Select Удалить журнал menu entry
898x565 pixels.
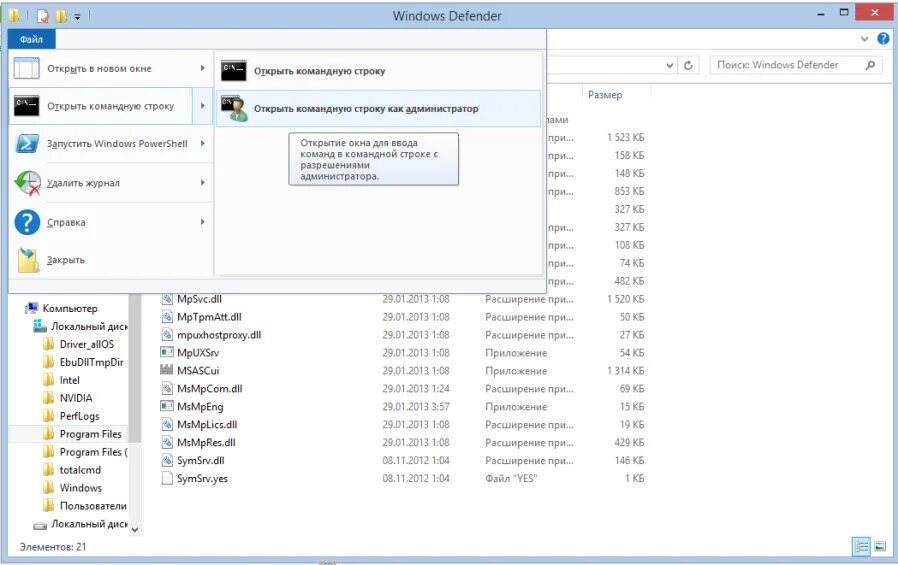pos(110,183)
